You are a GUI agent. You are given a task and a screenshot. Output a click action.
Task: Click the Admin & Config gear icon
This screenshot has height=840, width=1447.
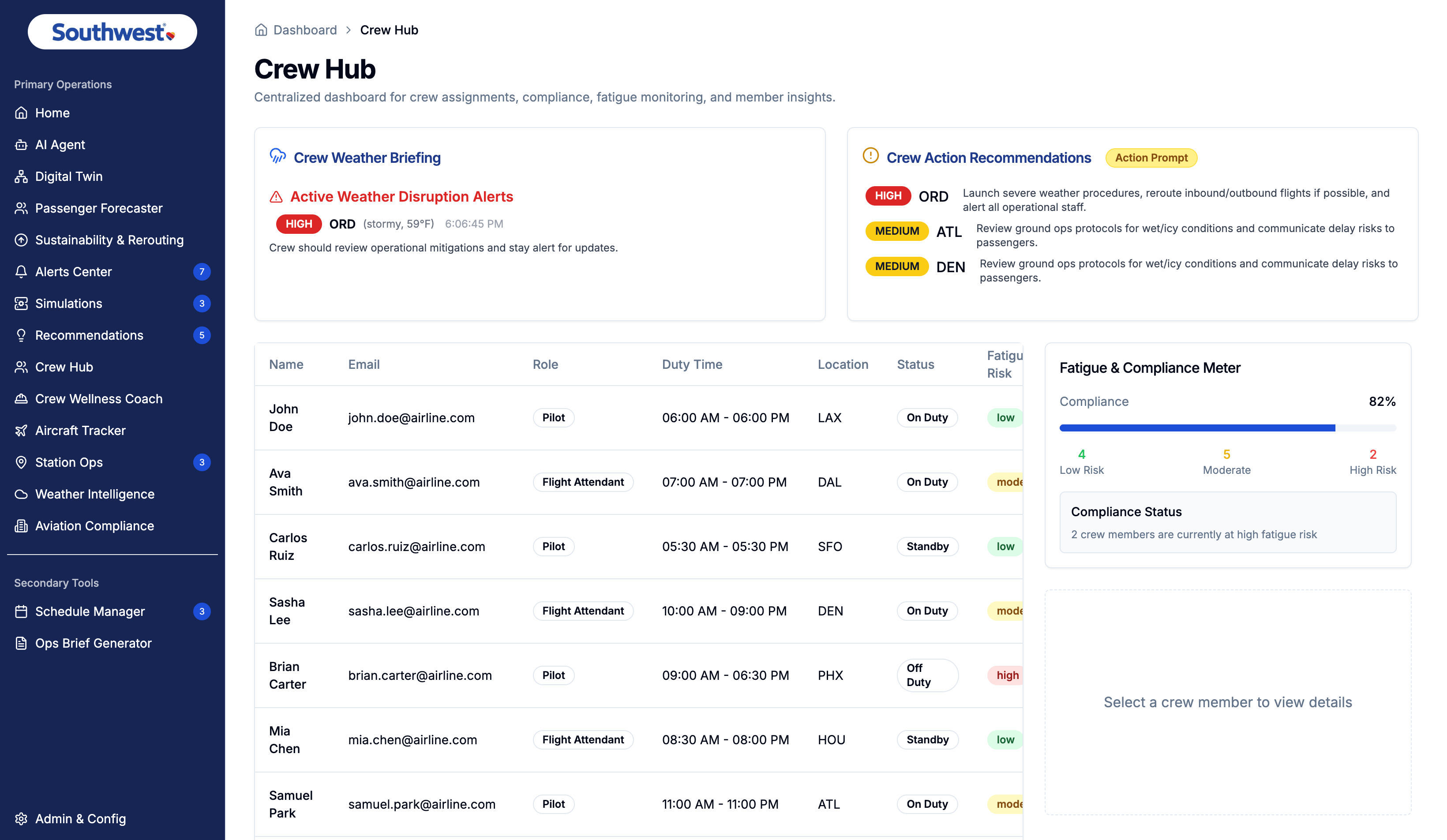click(x=21, y=819)
